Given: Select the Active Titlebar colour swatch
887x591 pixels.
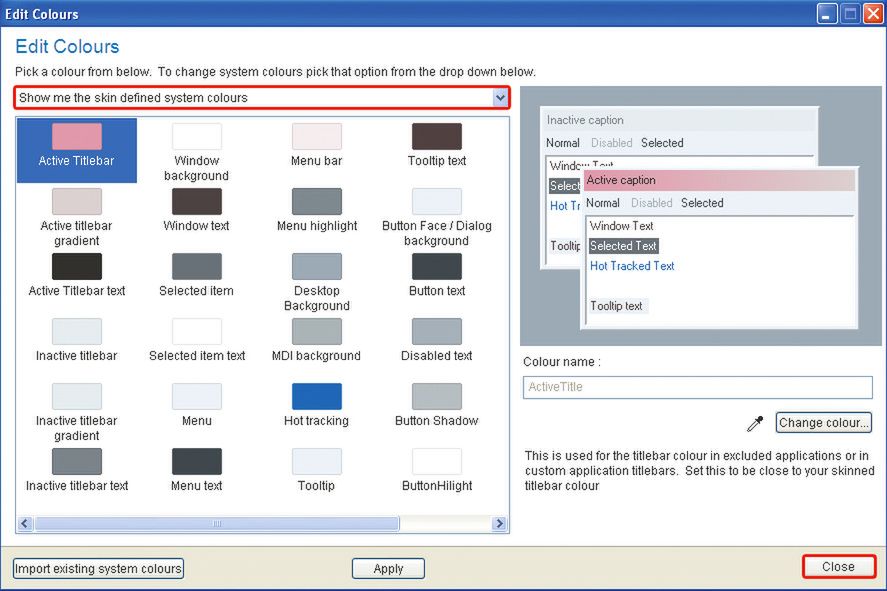Looking at the screenshot, I should tap(77, 138).
